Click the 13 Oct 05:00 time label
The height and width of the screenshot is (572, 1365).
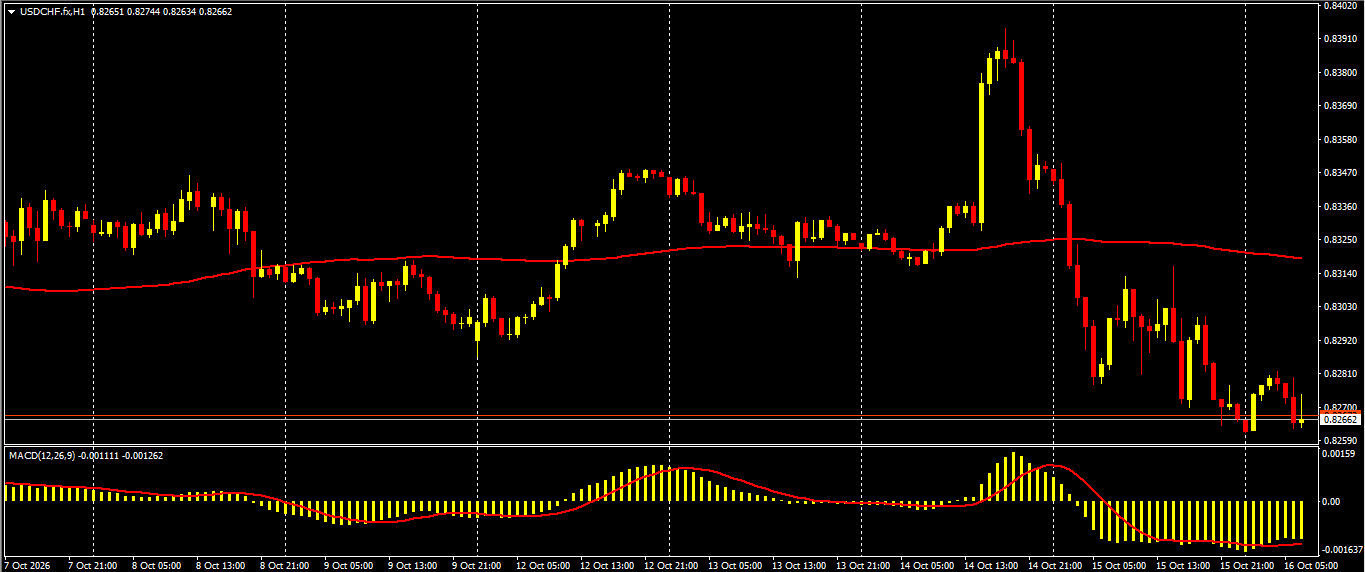735,566
